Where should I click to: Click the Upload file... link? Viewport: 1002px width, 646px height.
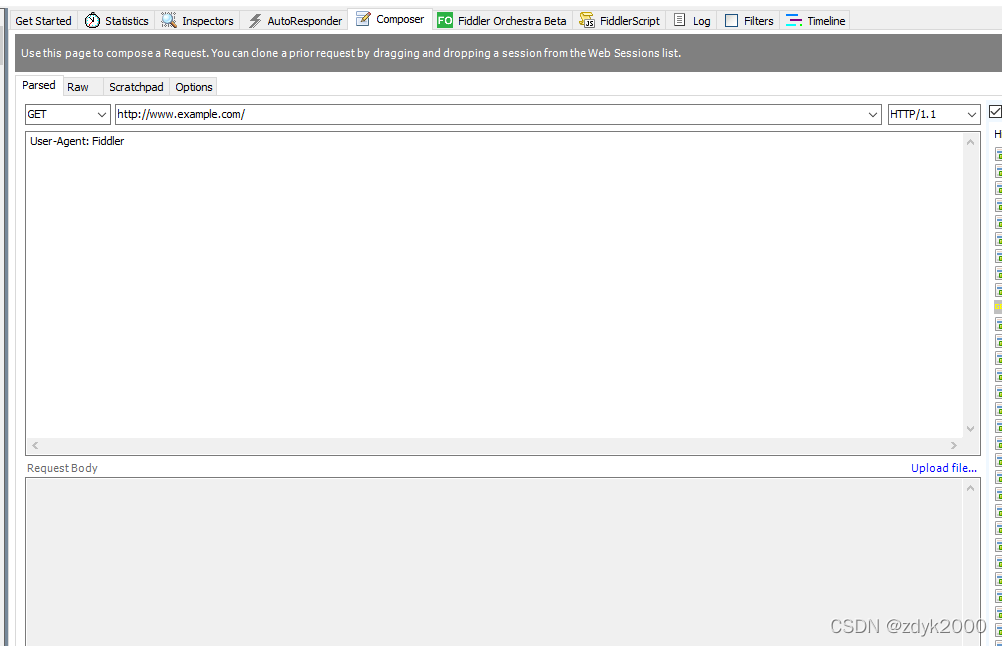click(x=944, y=468)
